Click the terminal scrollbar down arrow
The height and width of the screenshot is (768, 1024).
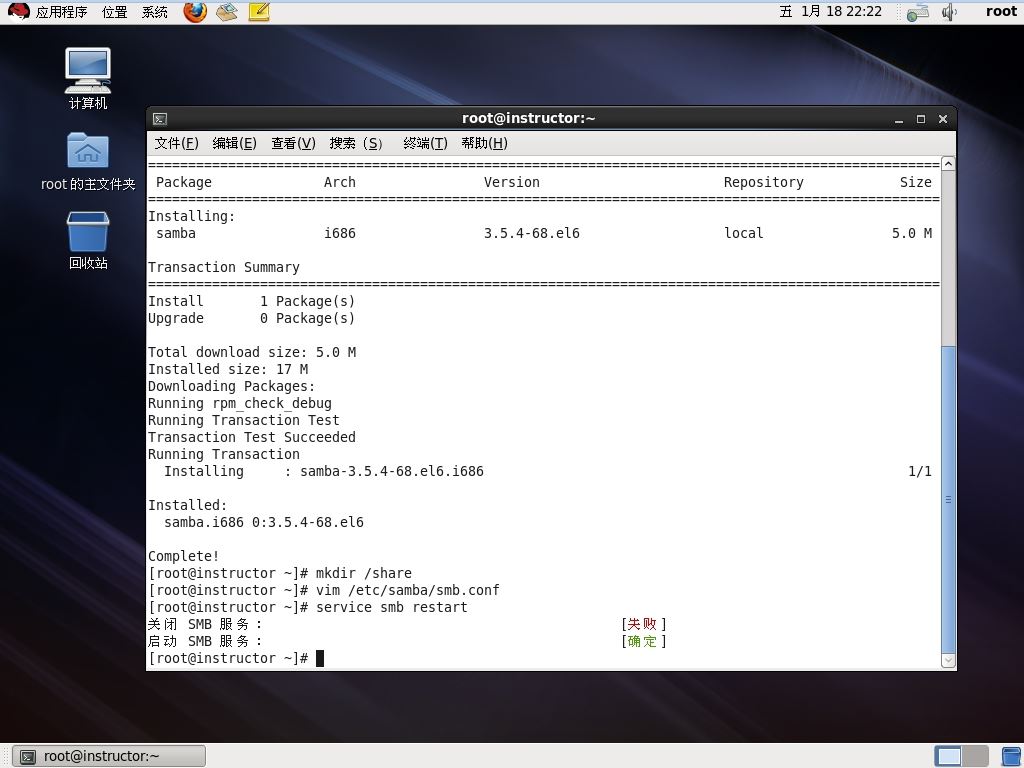948,661
